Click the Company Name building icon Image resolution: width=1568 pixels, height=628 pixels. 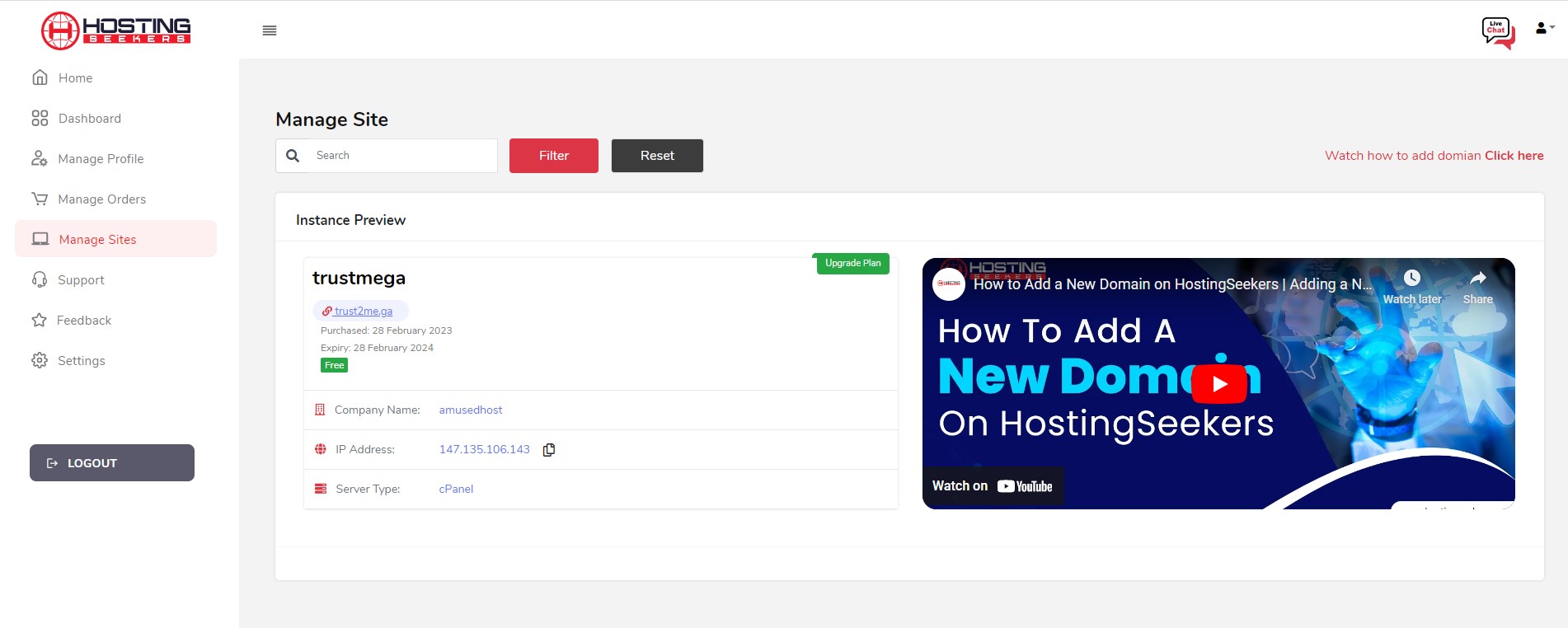coord(320,410)
